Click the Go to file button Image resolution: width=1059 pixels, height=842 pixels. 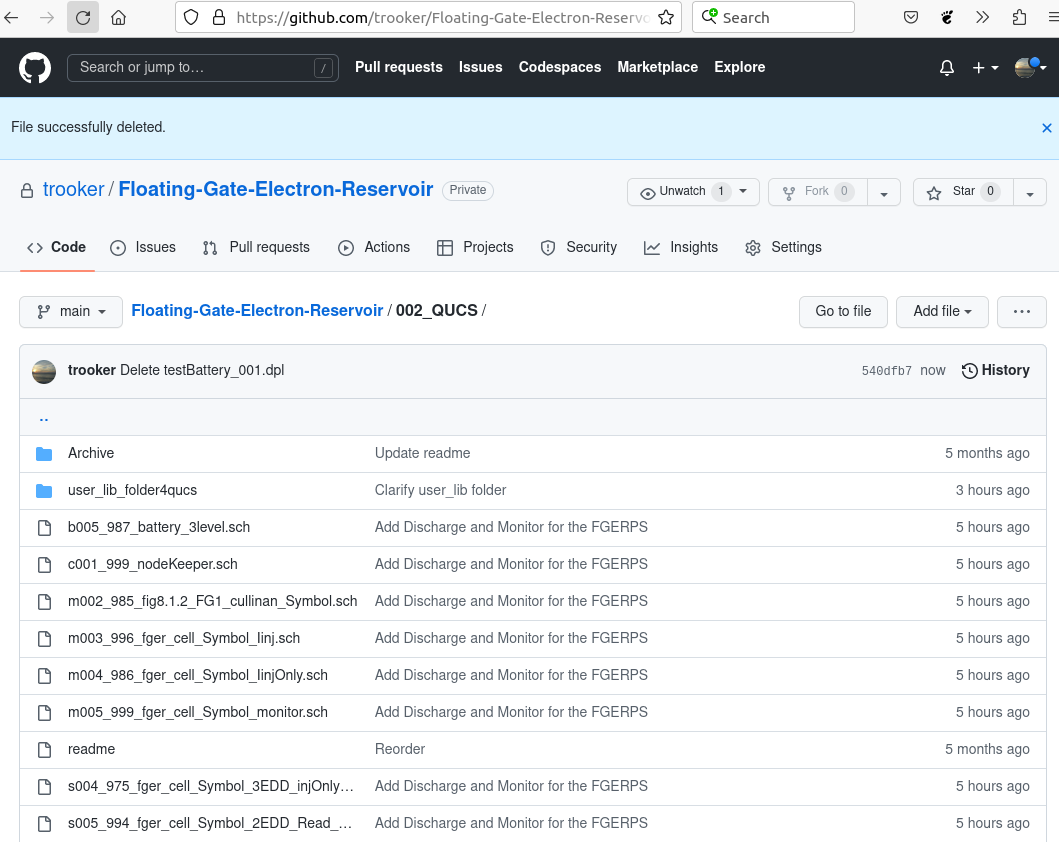click(843, 312)
